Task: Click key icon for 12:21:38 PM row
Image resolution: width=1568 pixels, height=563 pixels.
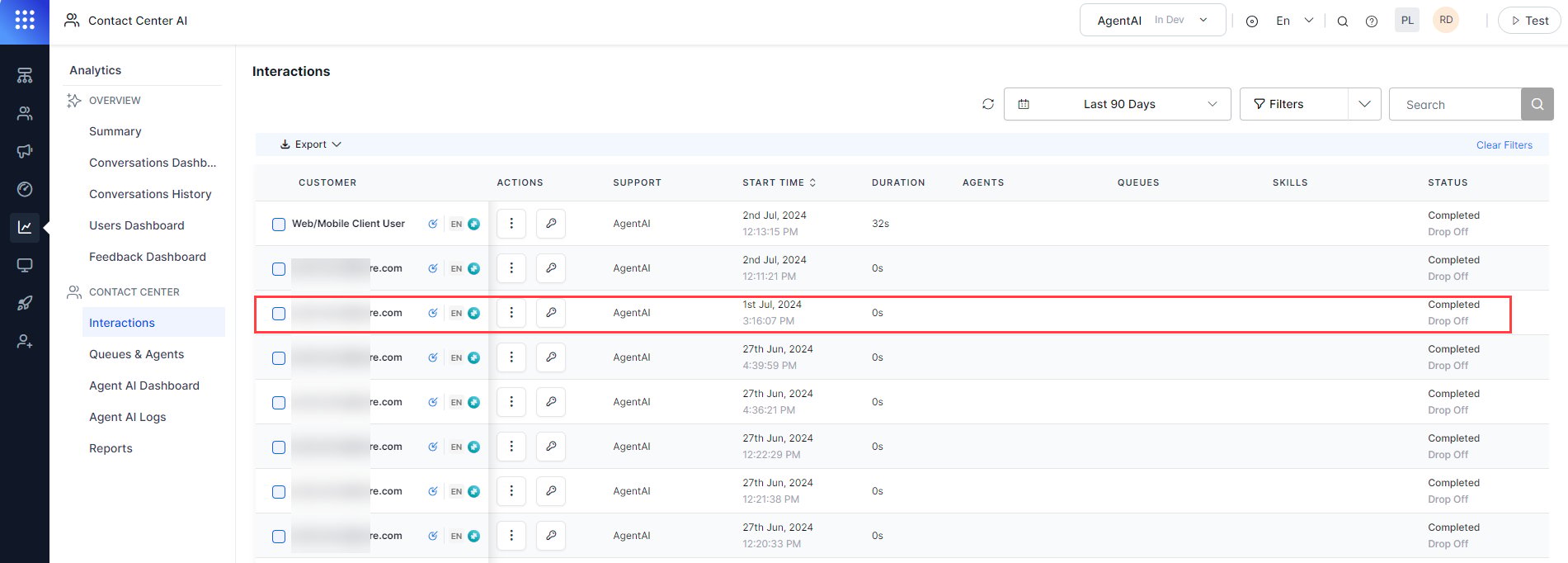Action: tap(551, 491)
